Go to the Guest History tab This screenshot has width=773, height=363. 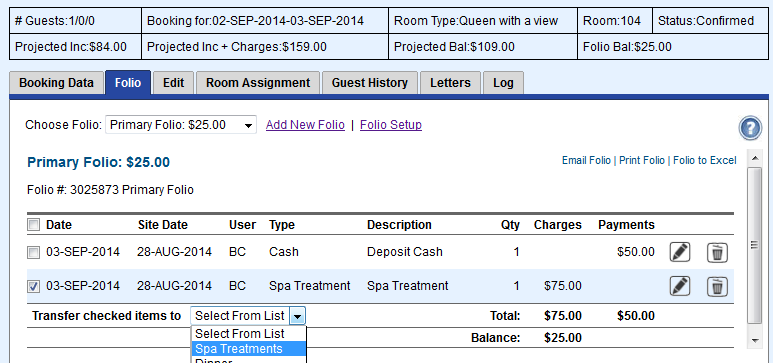coord(369,83)
